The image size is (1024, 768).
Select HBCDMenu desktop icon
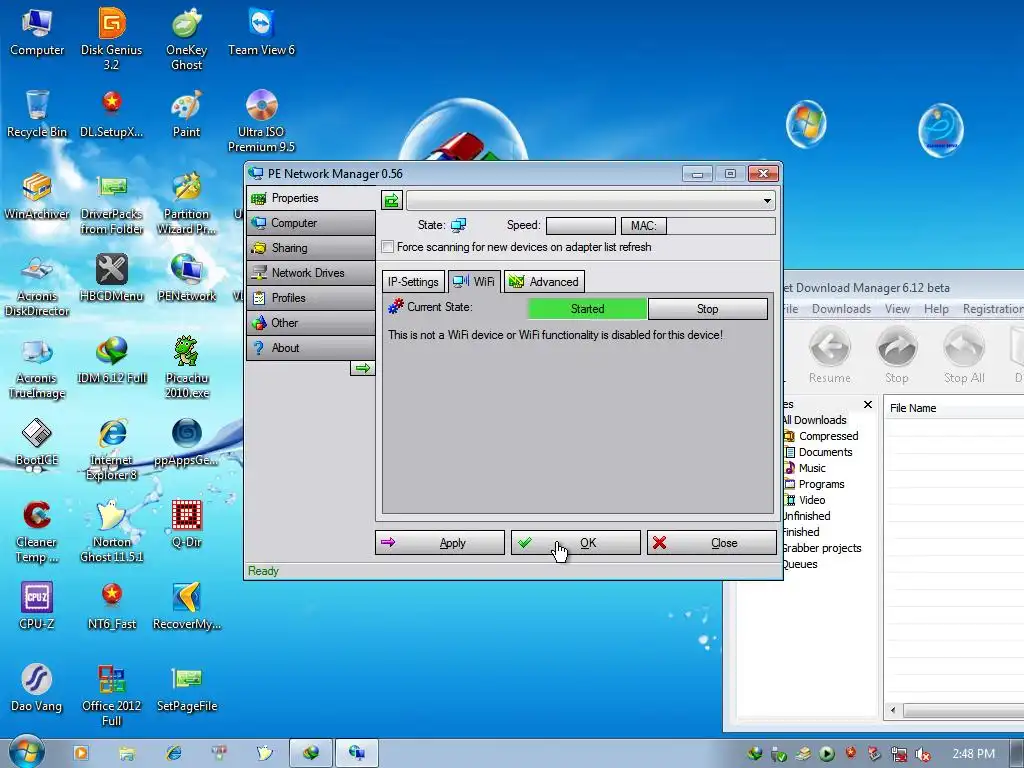pos(112,278)
